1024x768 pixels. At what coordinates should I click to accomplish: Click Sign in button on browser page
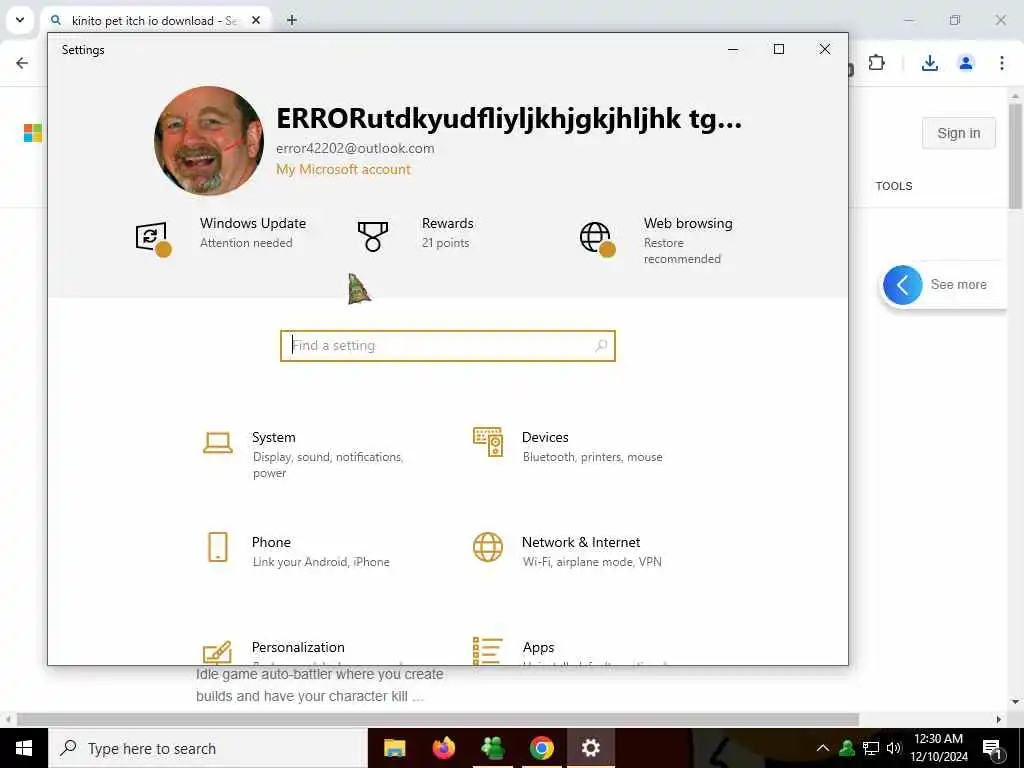click(959, 133)
